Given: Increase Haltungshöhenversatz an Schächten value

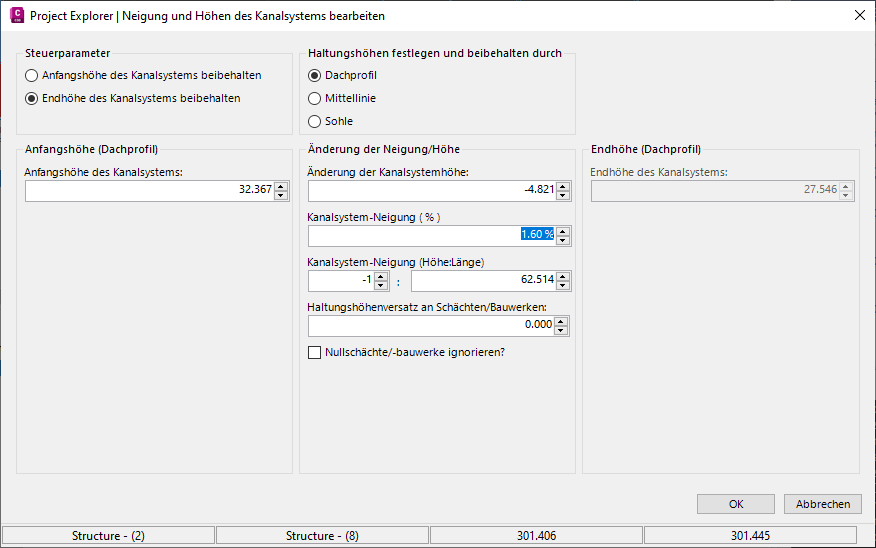Looking at the screenshot, I should (563, 321).
